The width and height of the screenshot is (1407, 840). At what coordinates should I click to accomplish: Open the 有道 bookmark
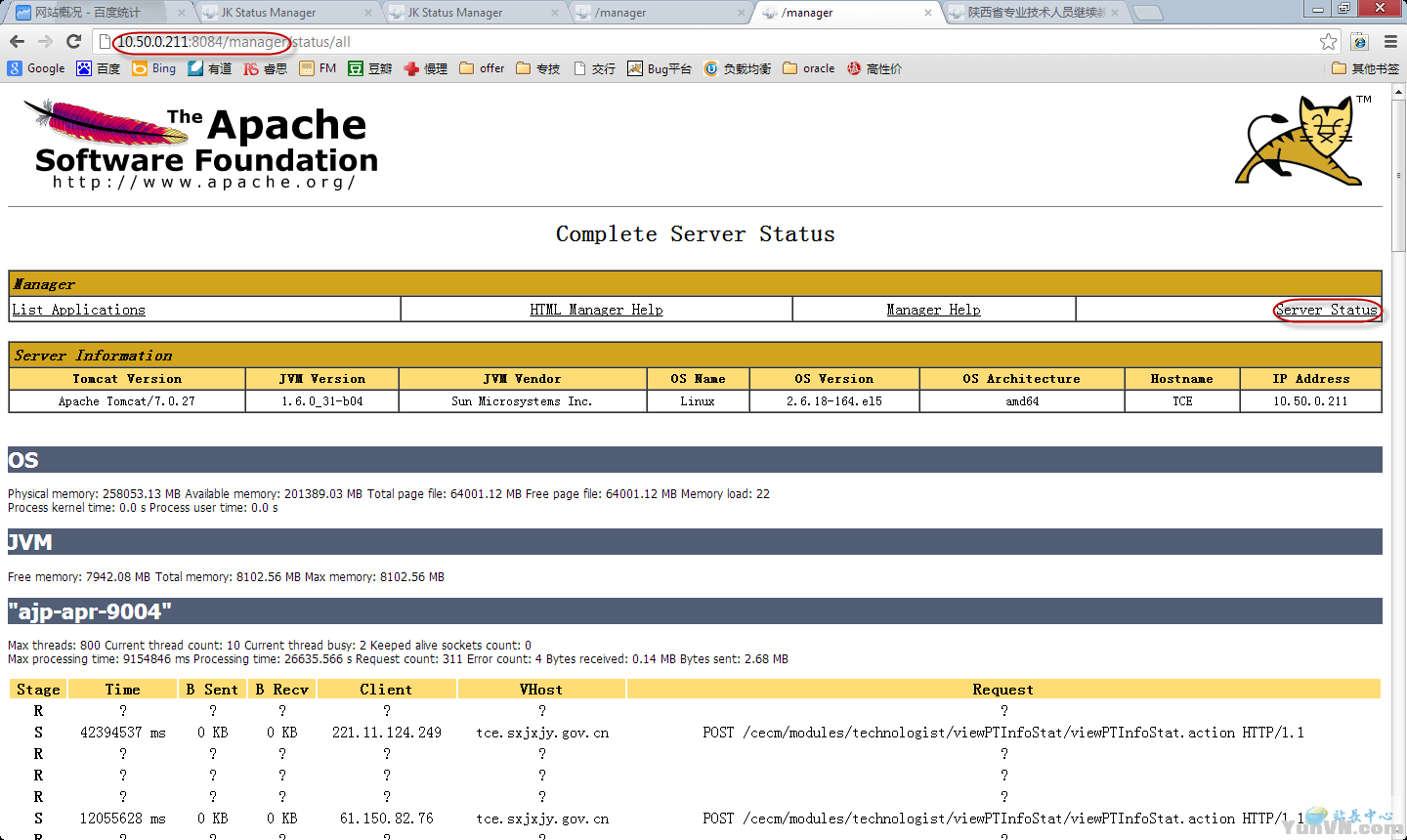tap(210, 68)
